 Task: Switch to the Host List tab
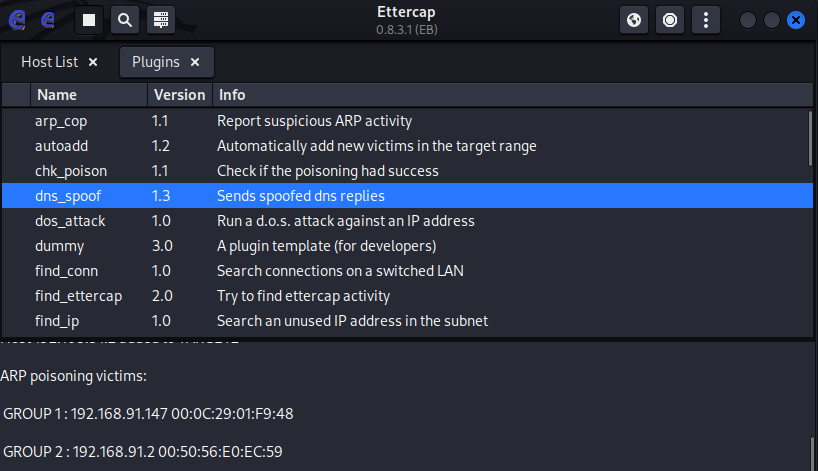pos(49,62)
